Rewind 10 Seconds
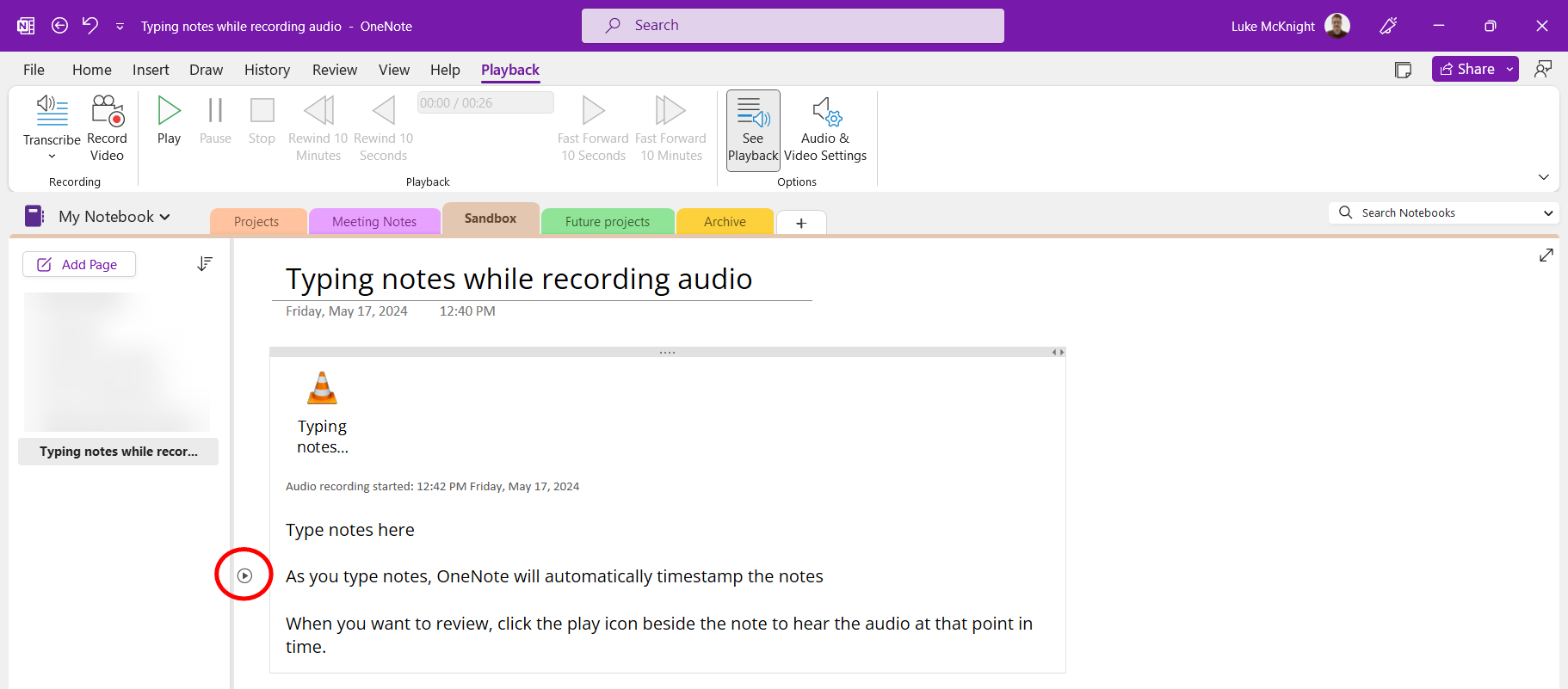Viewport: 1568px width, 689px height. coord(383,129)
